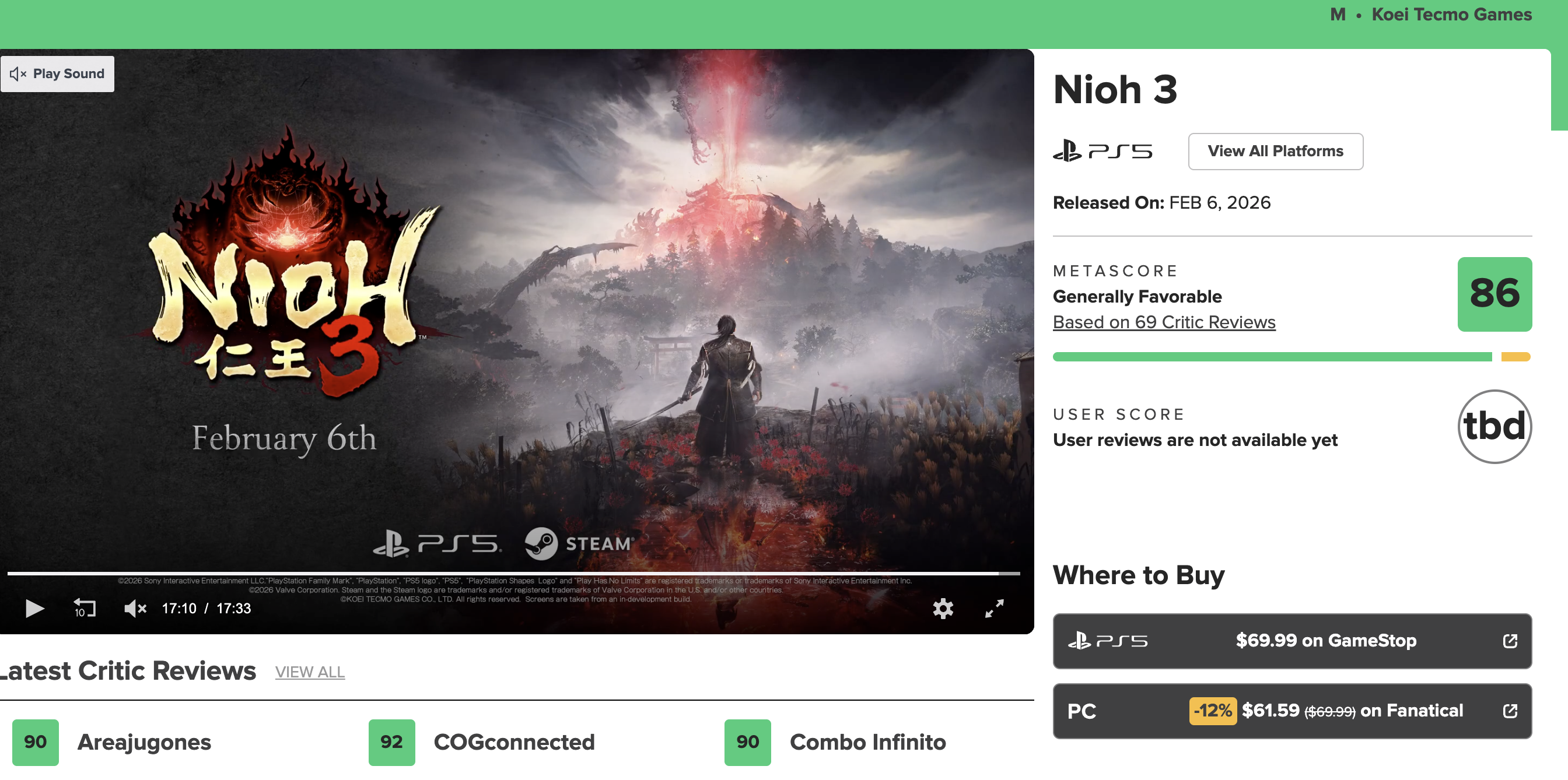The image size is (1568, 780).
Task: Buy PC version on Fanatical for $61.59
Action: tap(1292, 711)
